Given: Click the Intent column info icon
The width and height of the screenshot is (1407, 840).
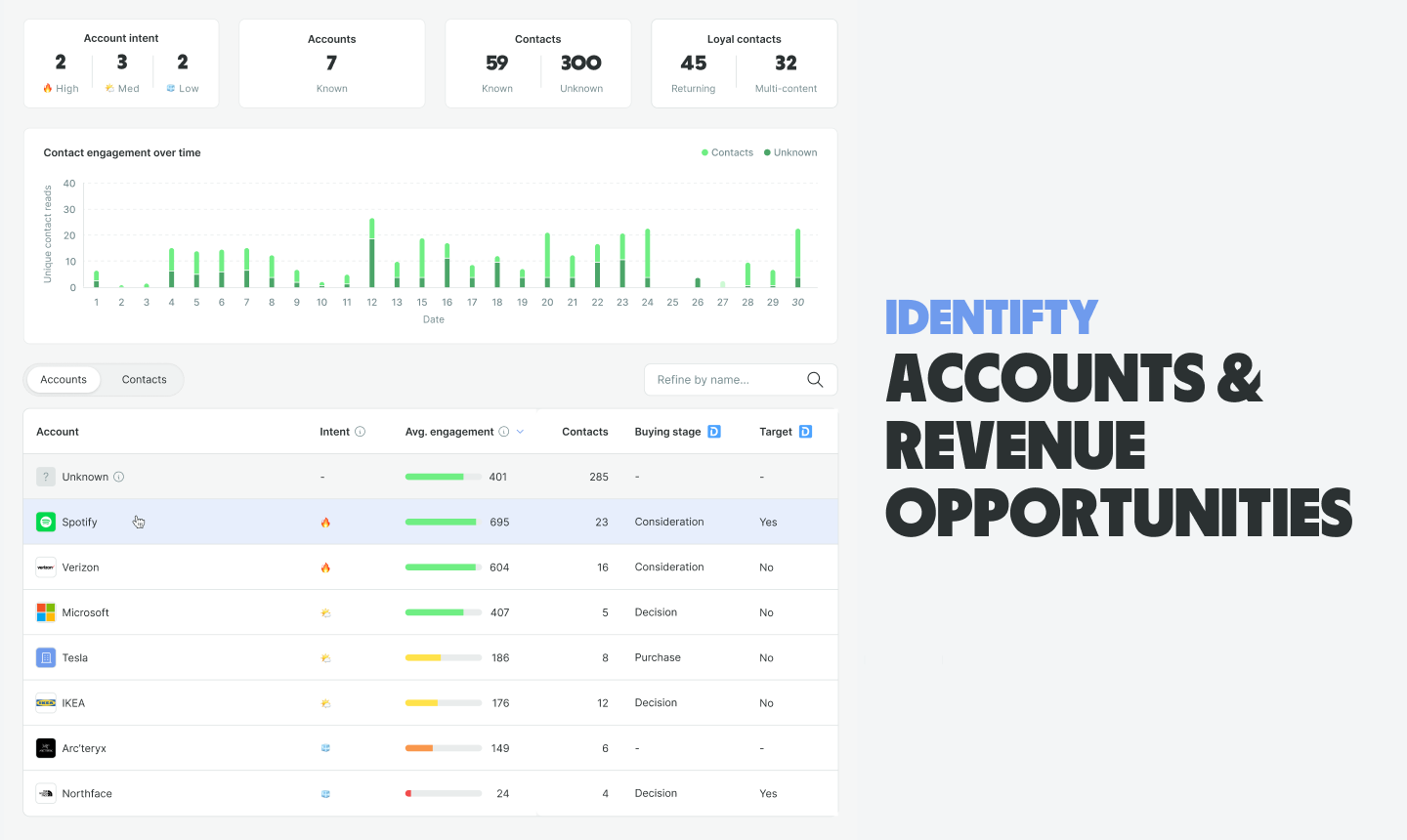Looking at the screenshot, I should coord(360,432).
